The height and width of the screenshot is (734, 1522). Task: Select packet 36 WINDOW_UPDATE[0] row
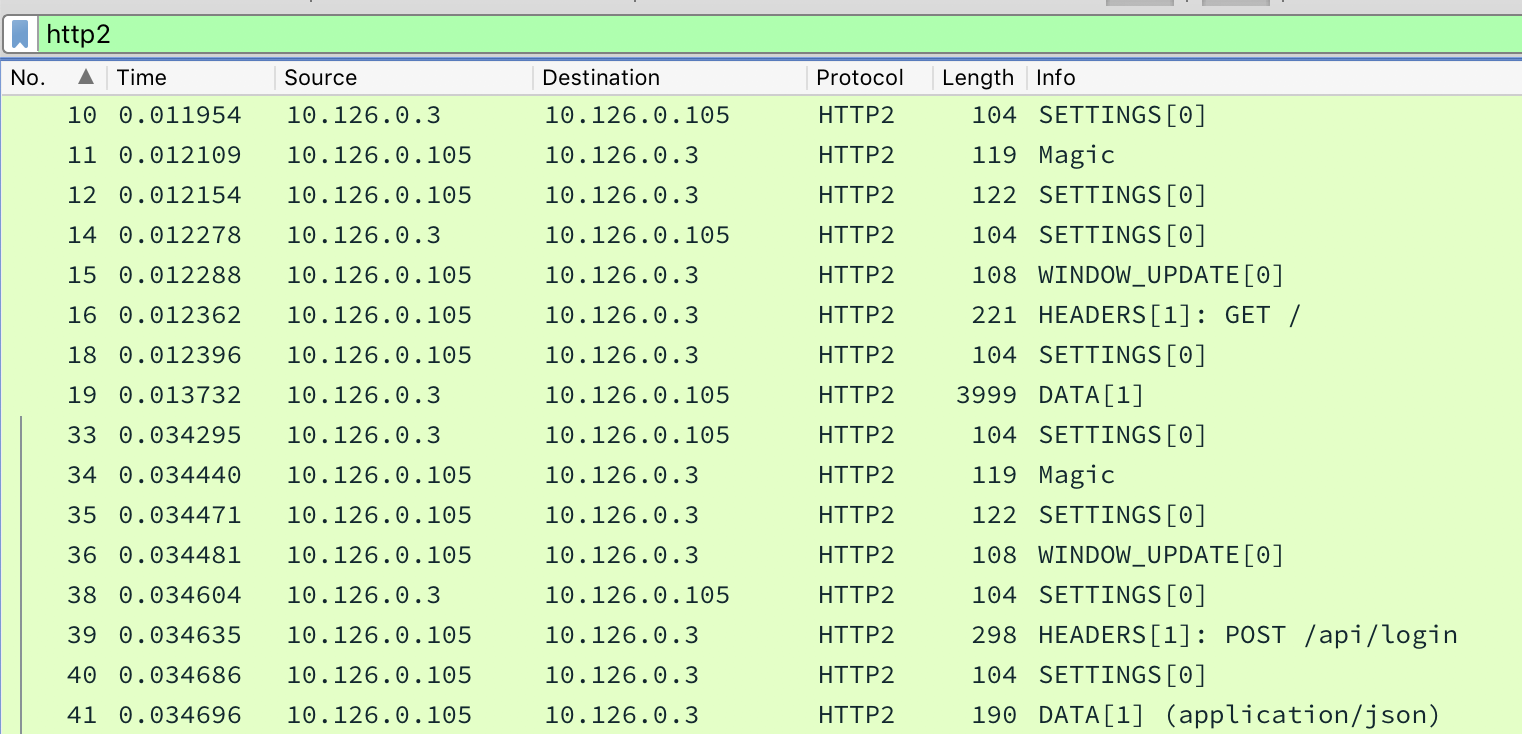coord(761,555)
